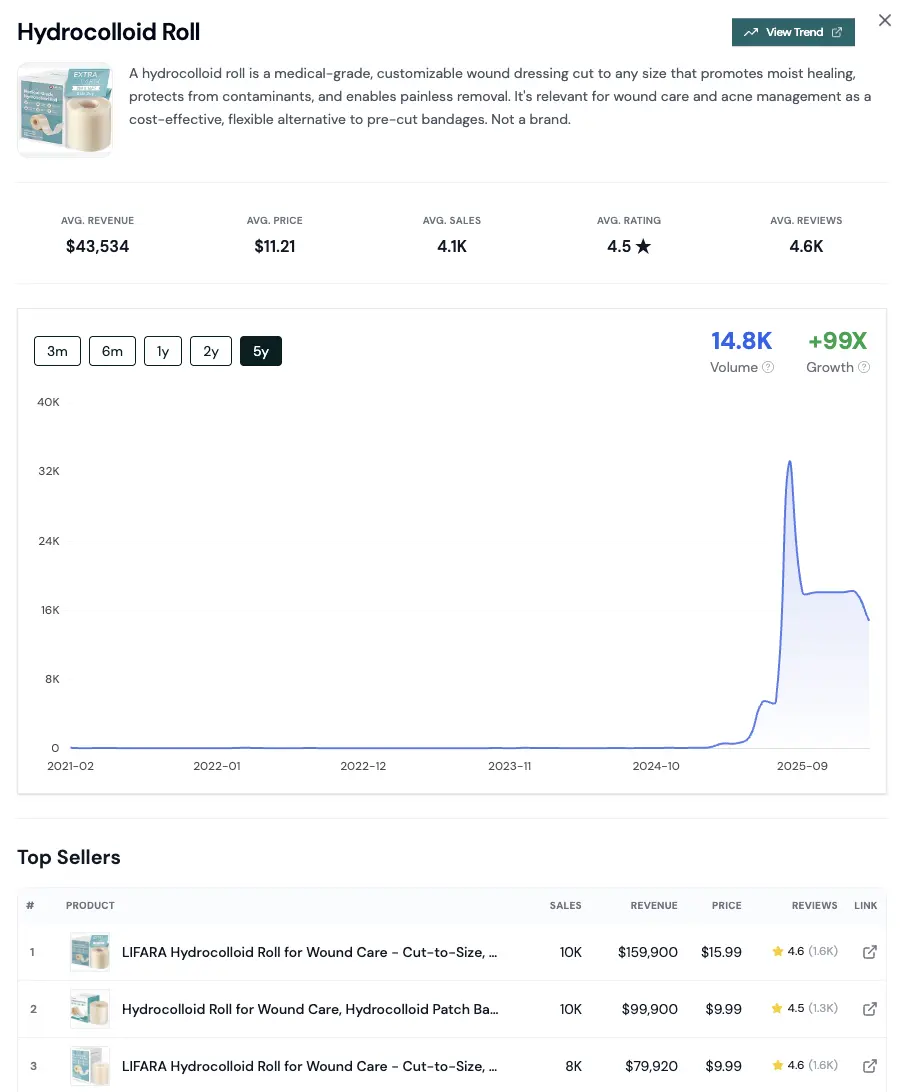Click the Sales column header
The image size is (906, 1092).
565,905
